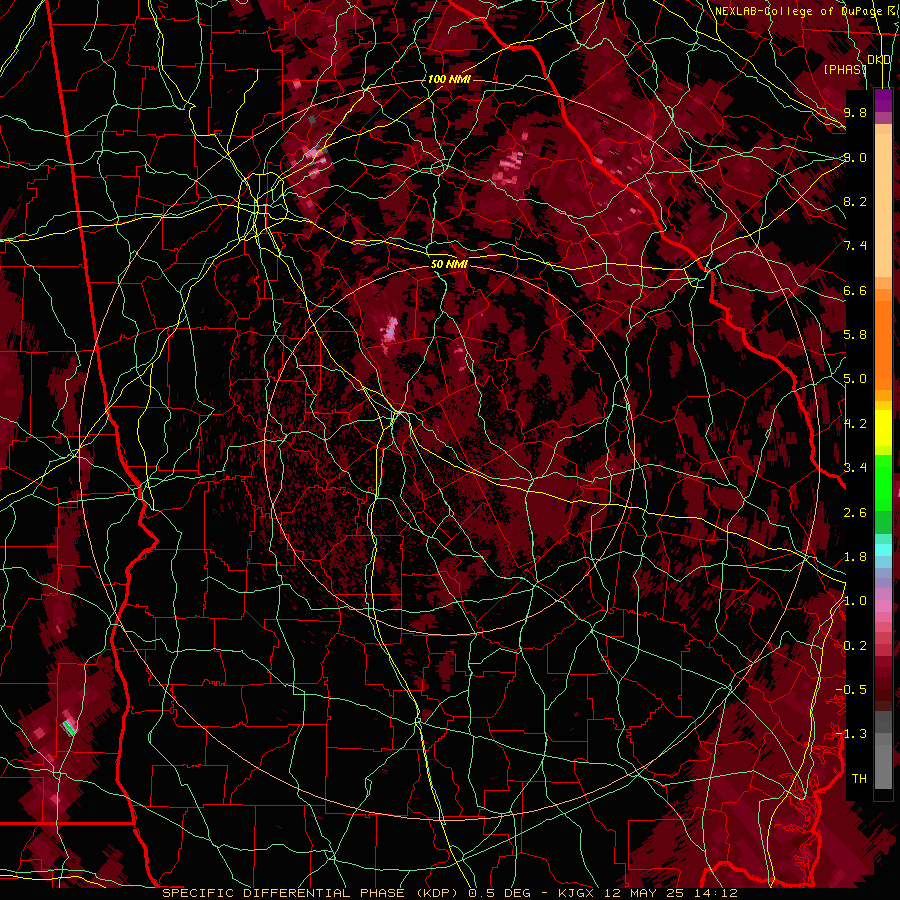Click the 1.0 legend value

pyautogui.click(x=855, y=600)
